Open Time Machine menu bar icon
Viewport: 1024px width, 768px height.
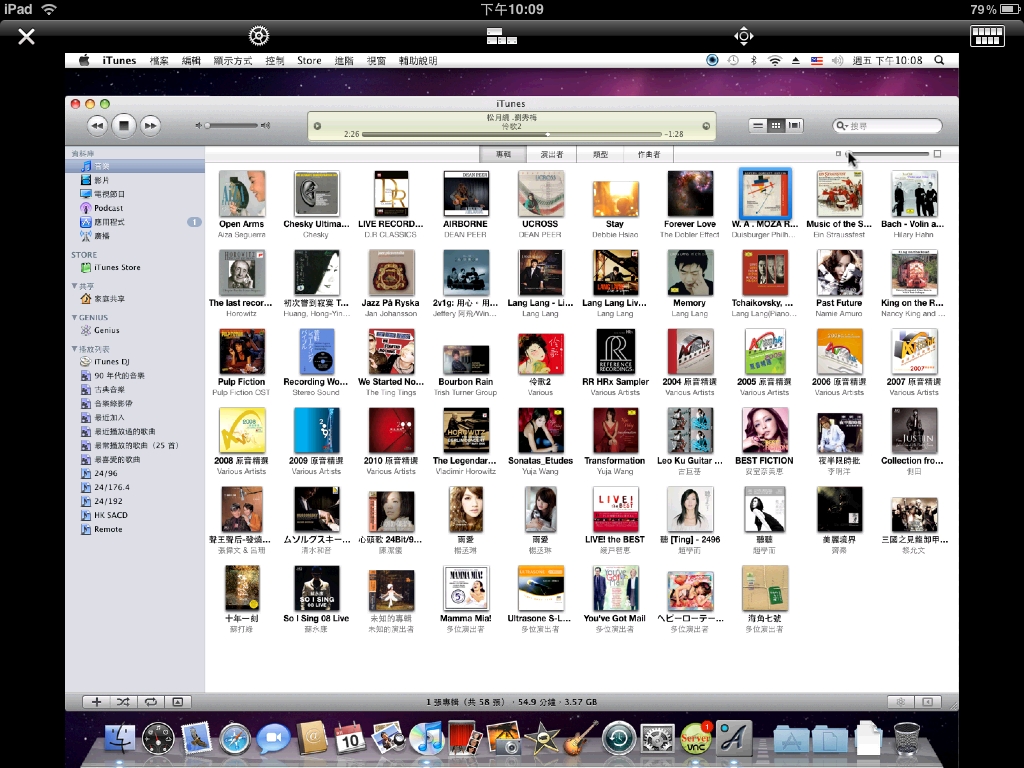coord(733,60)
